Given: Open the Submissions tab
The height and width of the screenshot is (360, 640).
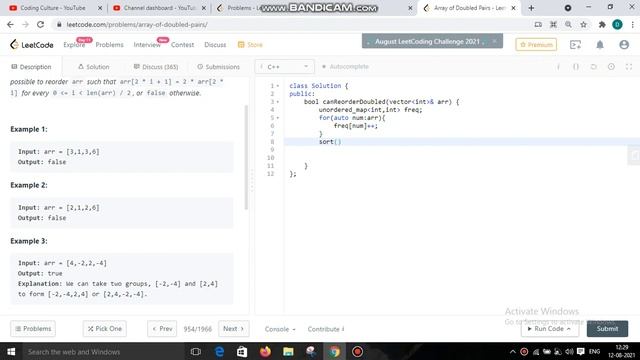Looking at the screenshot, I should (x=218, y=67).
